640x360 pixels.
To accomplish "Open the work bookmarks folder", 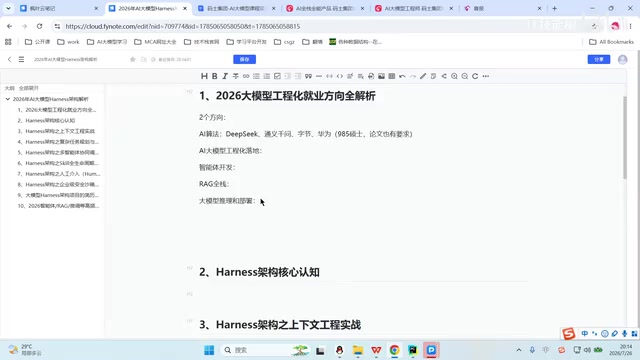I will click(x=68, y=42).
